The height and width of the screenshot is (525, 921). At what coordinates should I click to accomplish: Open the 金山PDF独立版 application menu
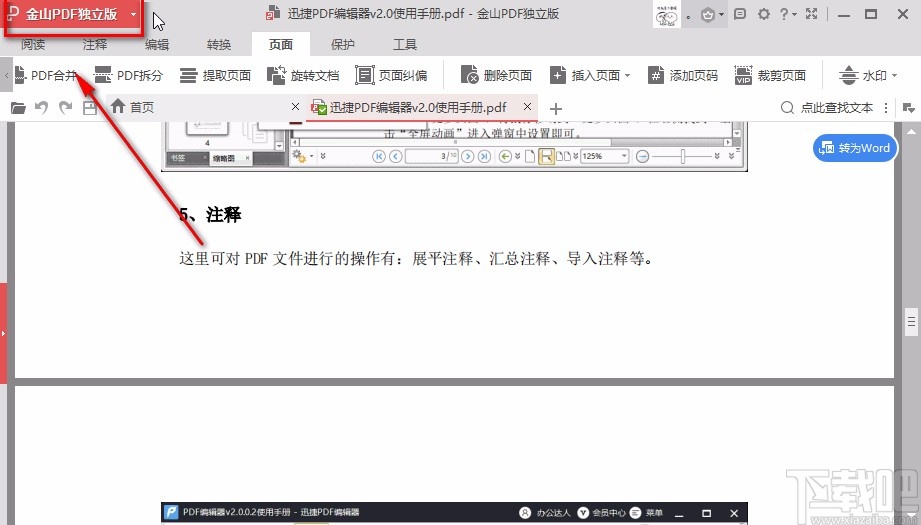click(73, 15)
